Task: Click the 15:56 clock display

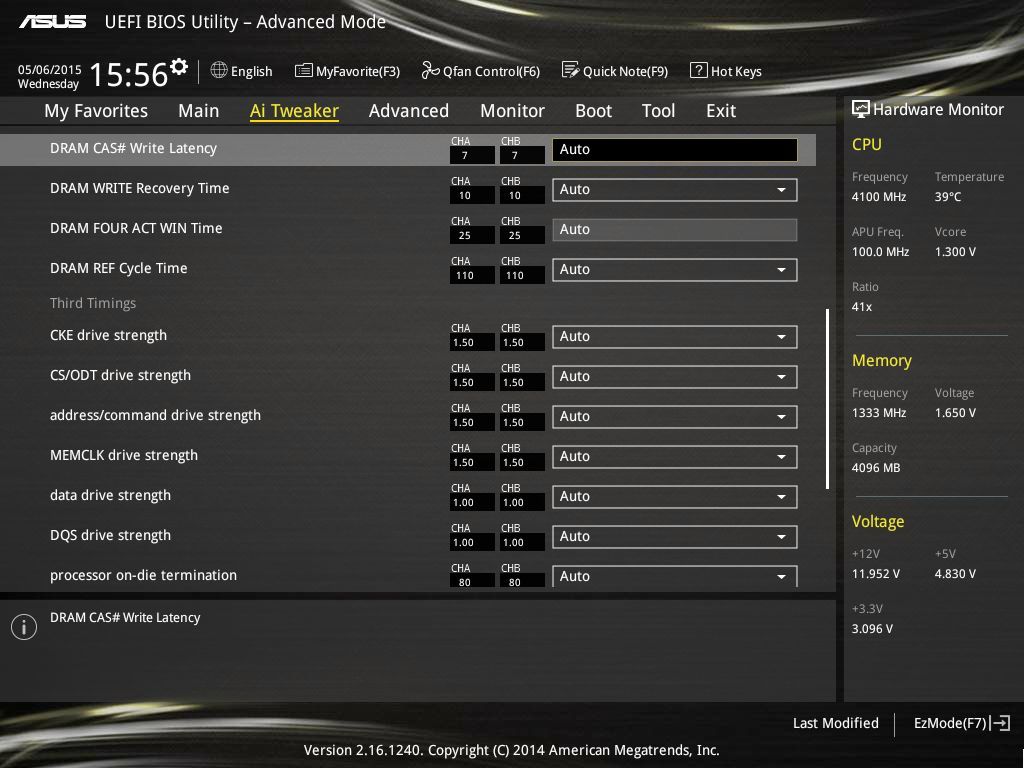Action: click(129, 74)
